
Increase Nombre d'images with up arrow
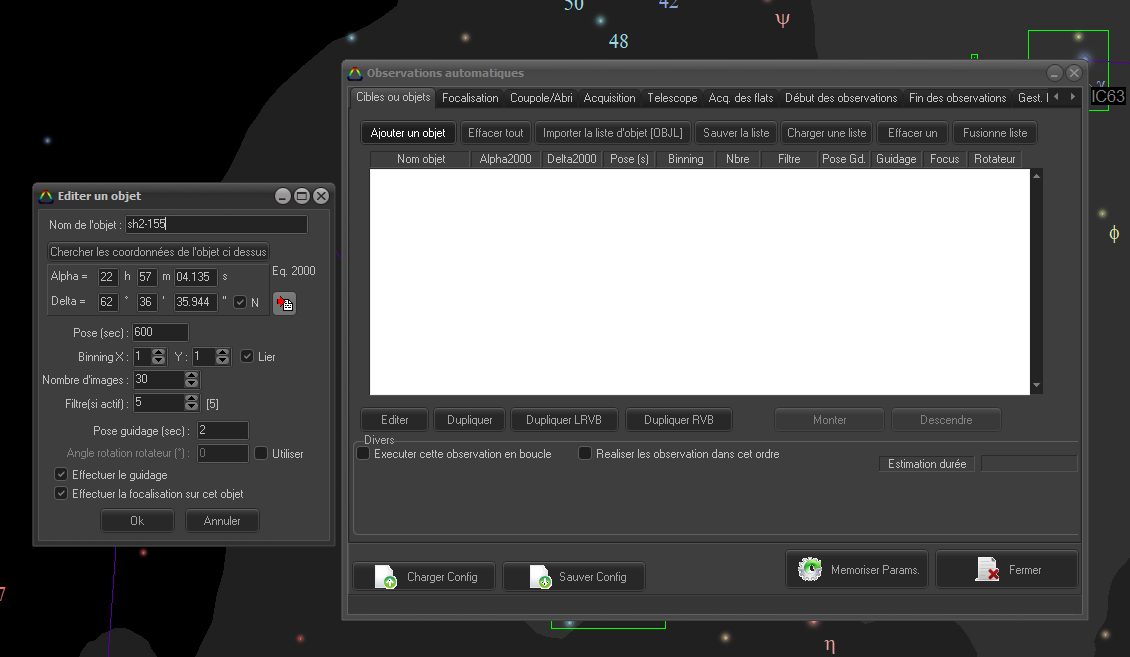[x=192, y=375]
